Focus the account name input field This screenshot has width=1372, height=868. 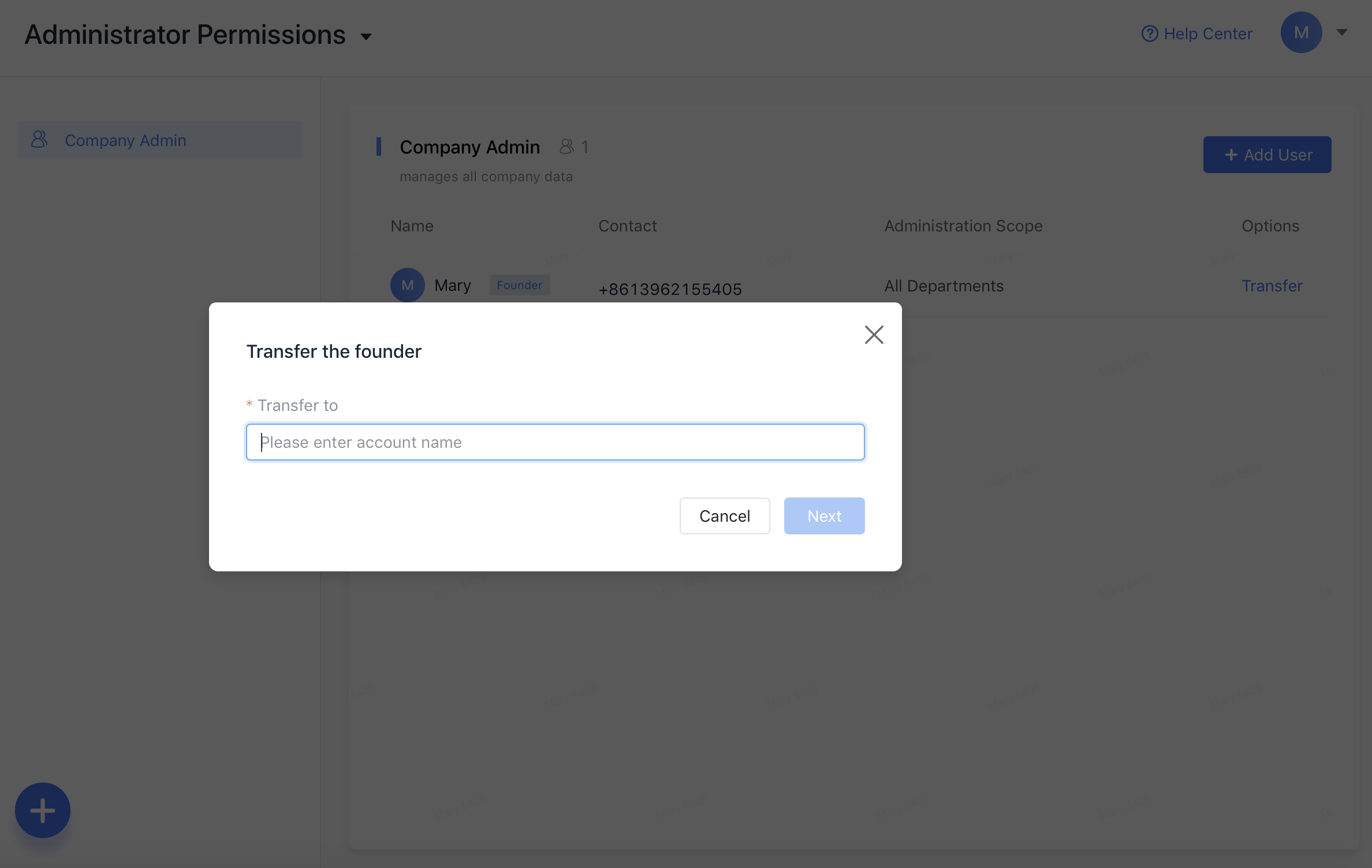pyautogui.click(x=555, y=442)
